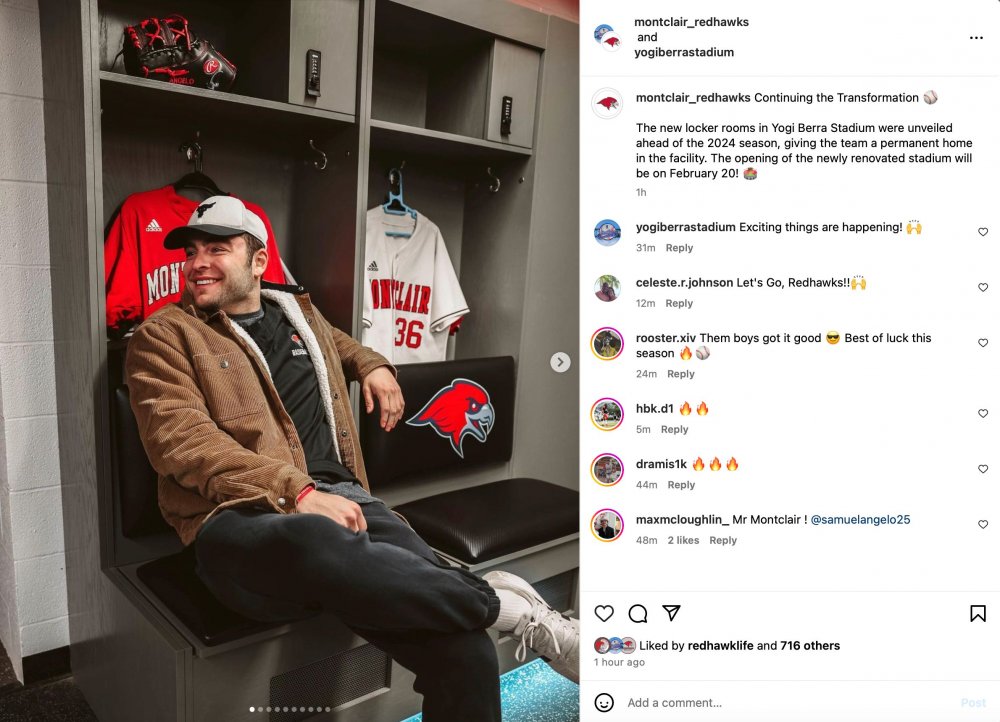Viewport: 1000px width, 722px height.
Task: Advance to the next photo with arrow
Action: pos(560,362)
